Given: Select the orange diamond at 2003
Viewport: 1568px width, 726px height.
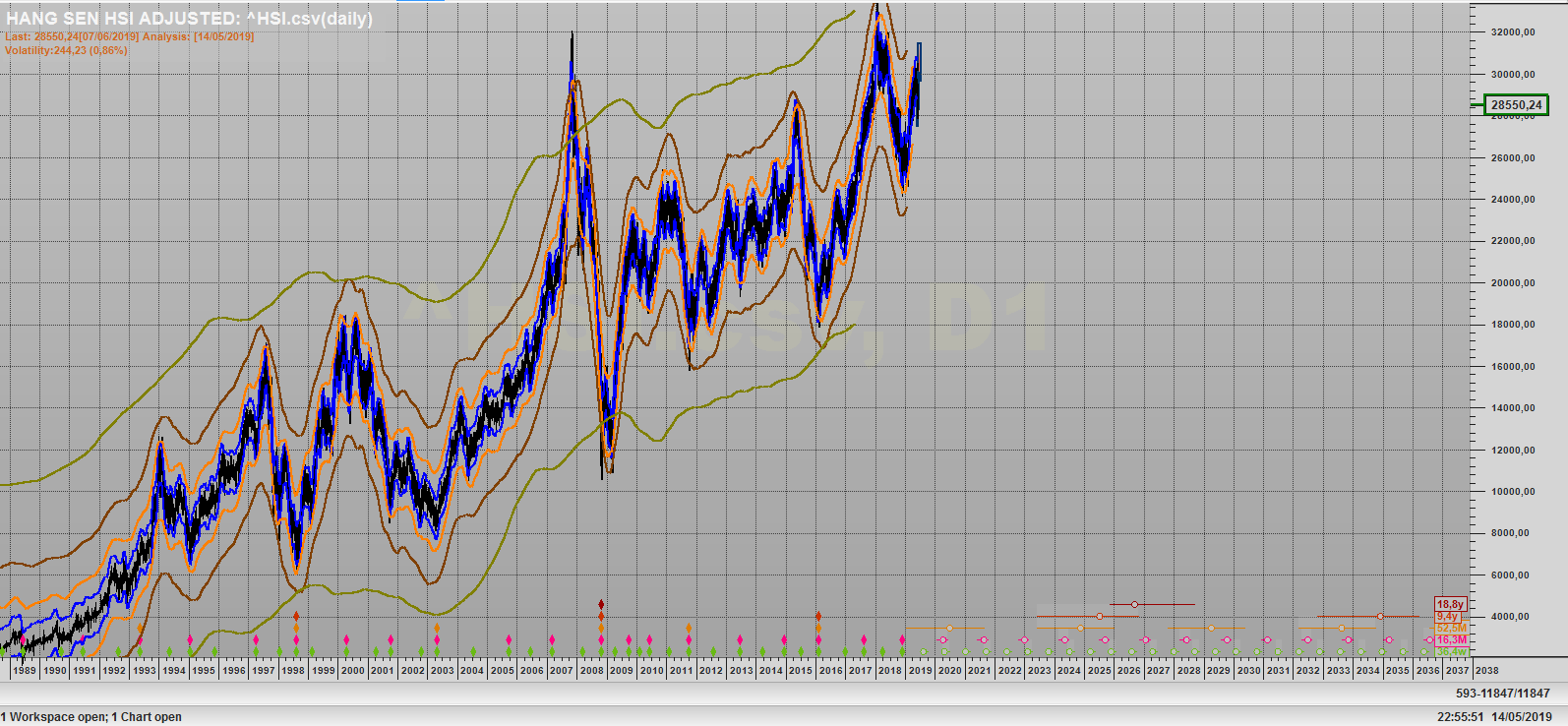Looking at the screenshot, I should tap(437, 628).
